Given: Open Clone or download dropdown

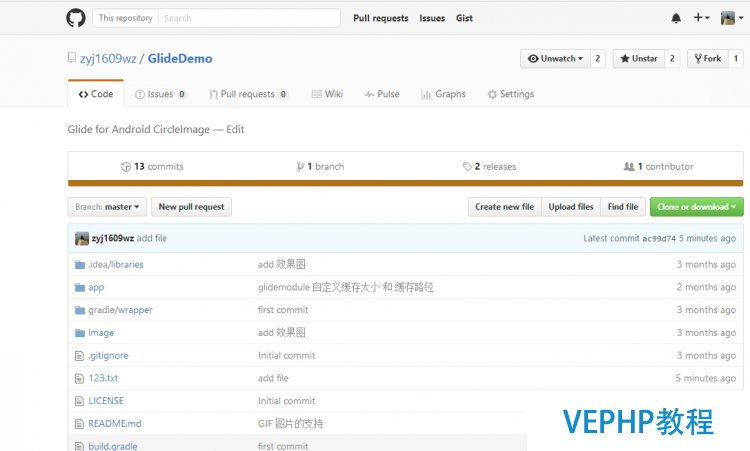Looking at the screenshot, I should coord(696,207).
